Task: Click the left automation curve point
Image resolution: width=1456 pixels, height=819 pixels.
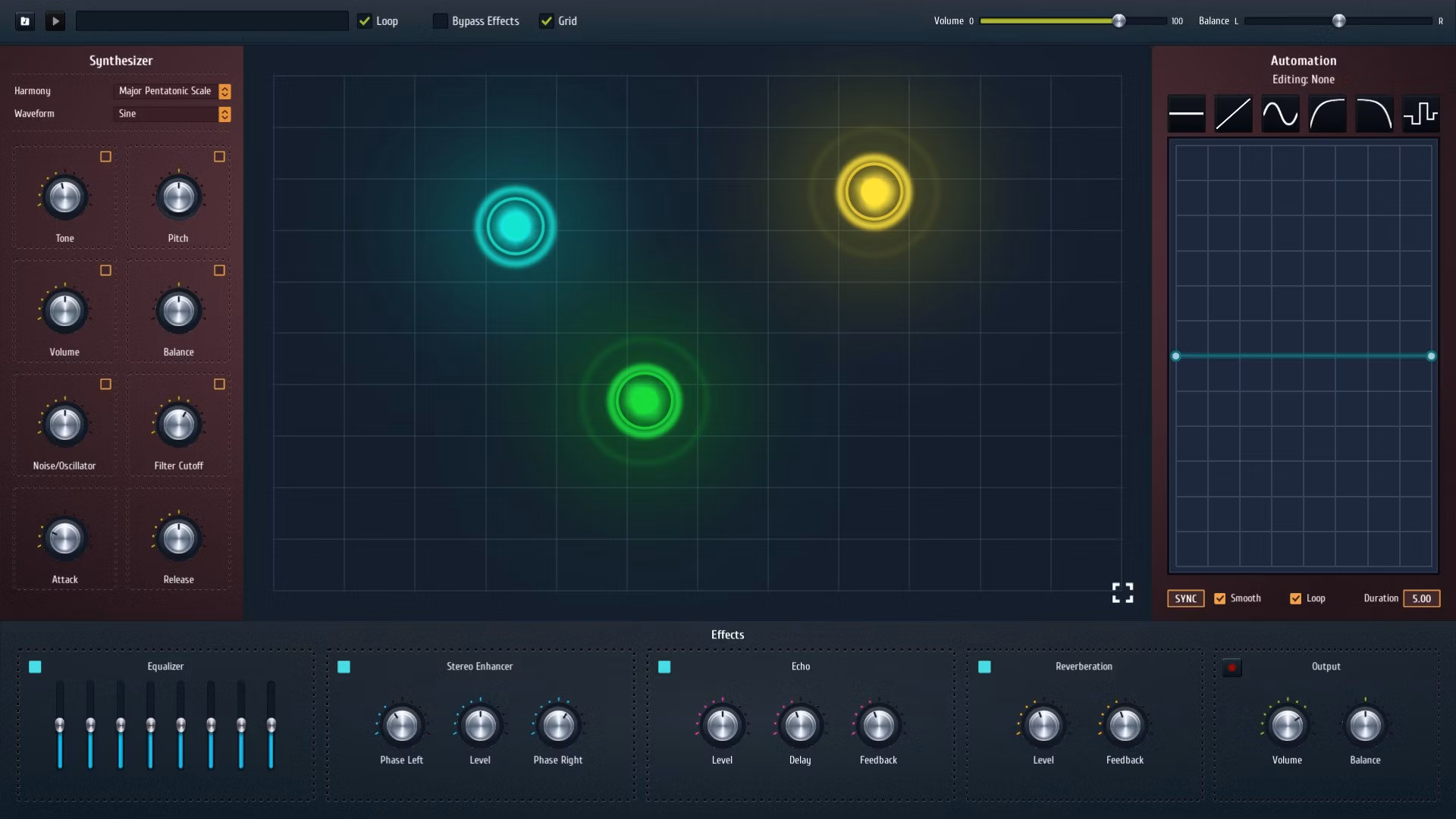Action: [1175, 356]
